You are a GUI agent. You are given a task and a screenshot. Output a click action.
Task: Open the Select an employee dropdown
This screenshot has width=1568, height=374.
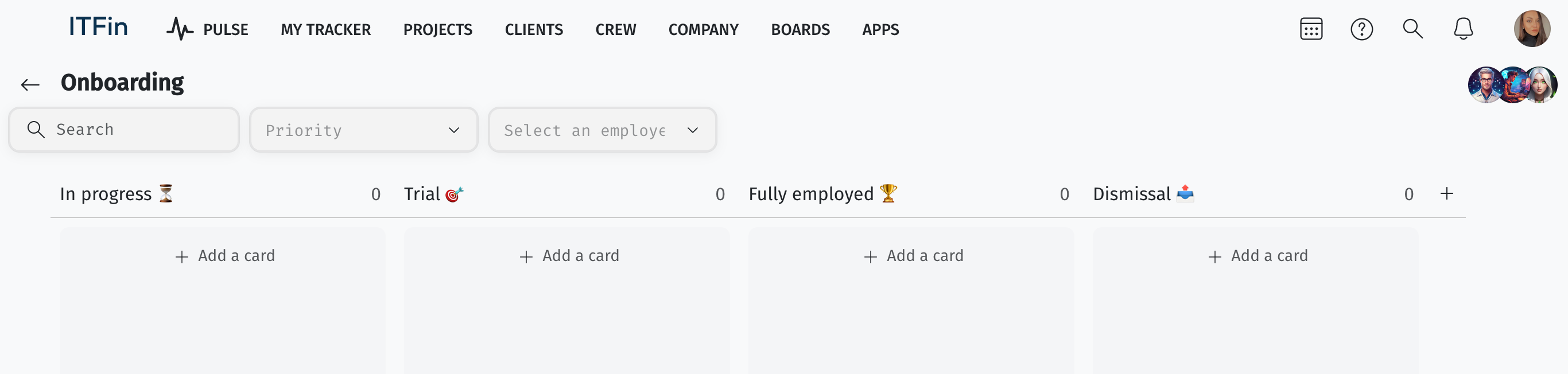(601, 130)
